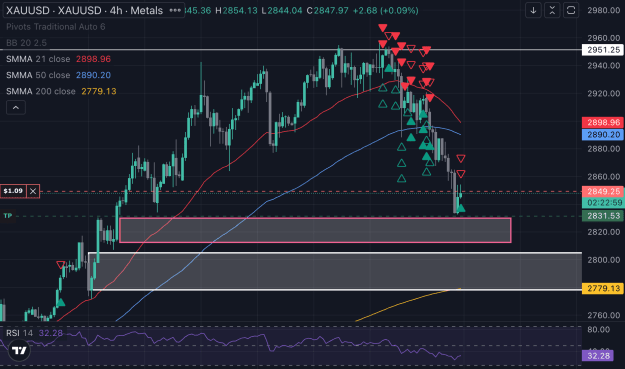Select the BB 20 2.5 indicator legend entry
Screen dimensions: 625x369
[26, 43]
